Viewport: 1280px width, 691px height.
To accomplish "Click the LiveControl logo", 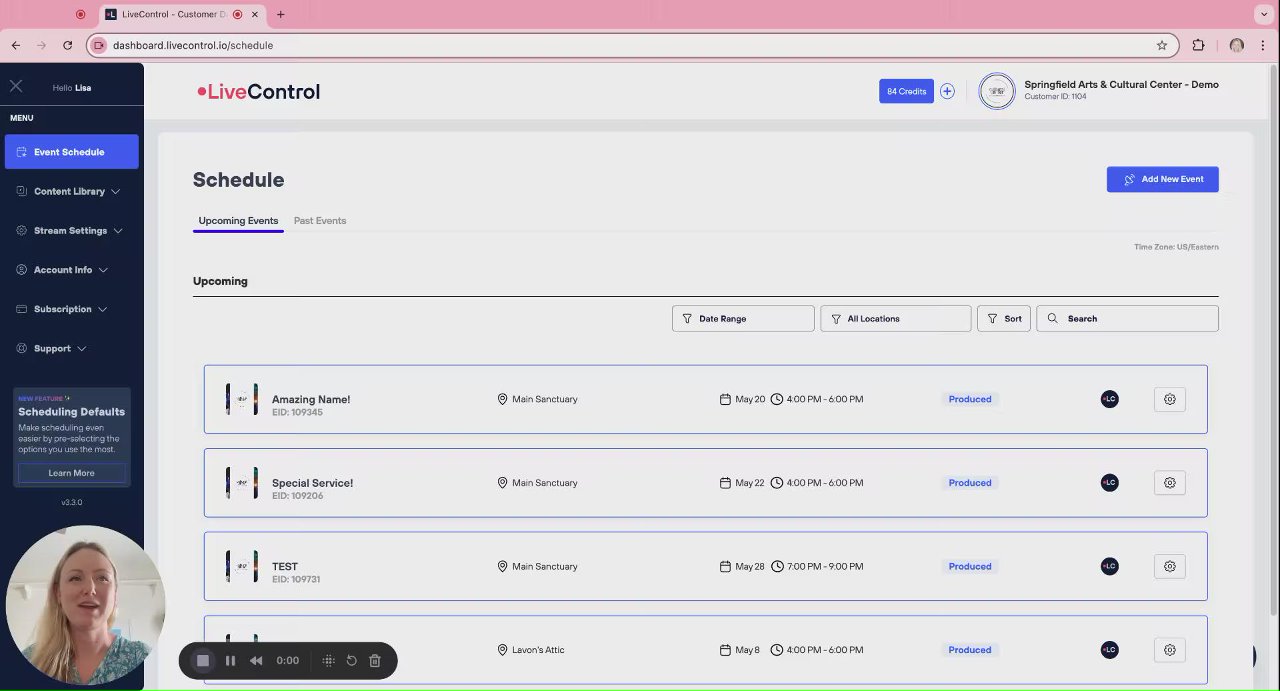I will [258, 91].
